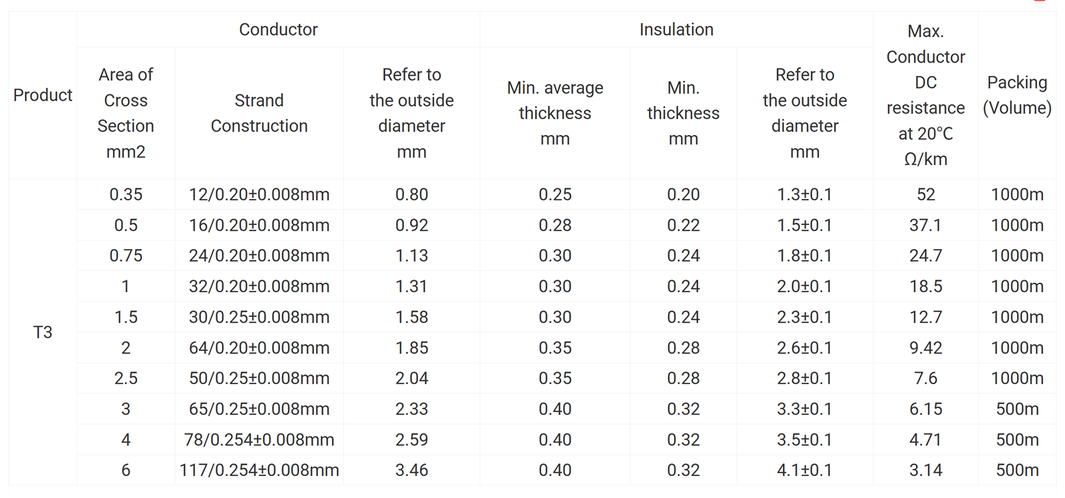The width and height of the screenshot is (1065, 498).
Task: Select the 0.92 conductor diameter cell
Action: coord(411,226)
